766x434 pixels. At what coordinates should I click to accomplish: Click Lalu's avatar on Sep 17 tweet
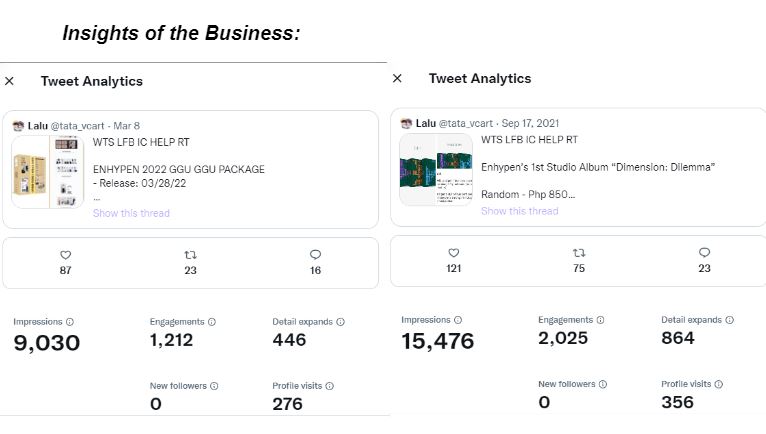coord(406,123)
